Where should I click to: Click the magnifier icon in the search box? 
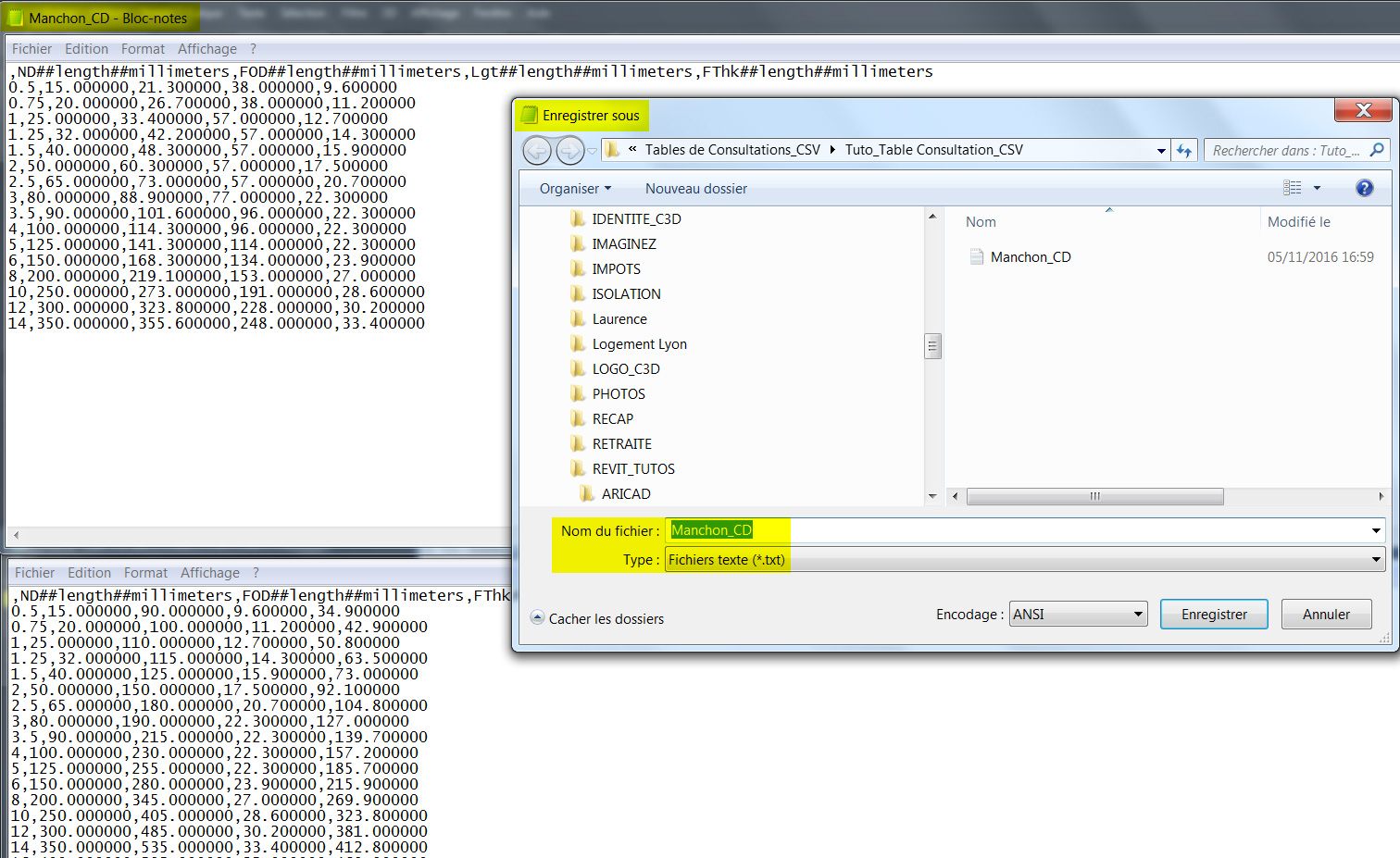pyautogui.click(x=1376, y=149)
